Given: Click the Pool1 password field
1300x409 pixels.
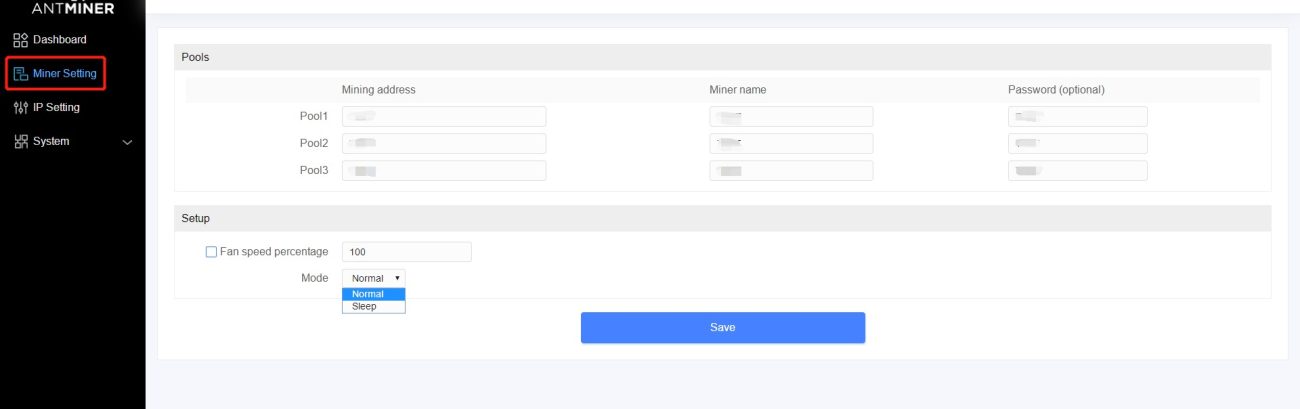Looking at the screenshot, I should [1077, 116].
